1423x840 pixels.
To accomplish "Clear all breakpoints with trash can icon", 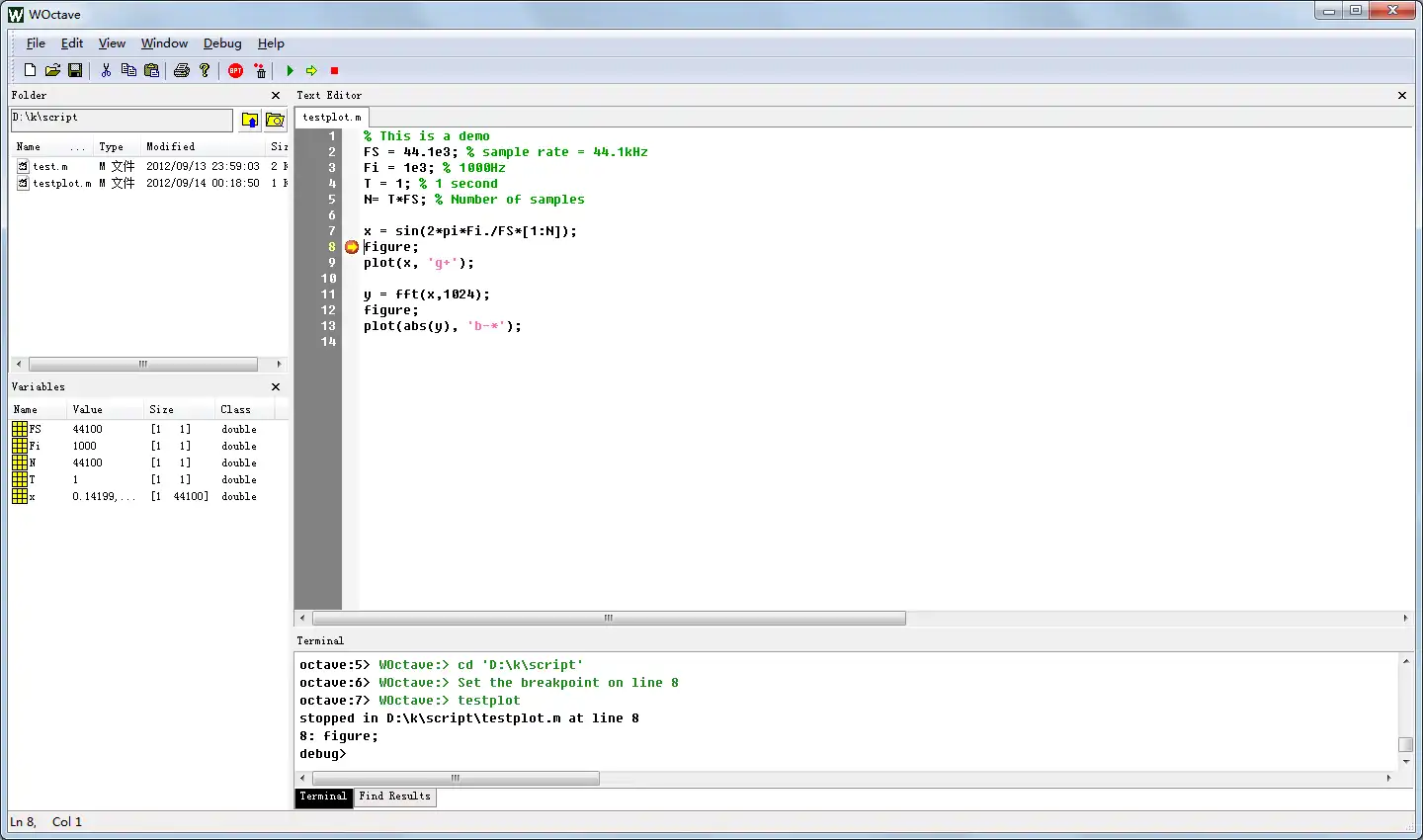I will [260, 70].
